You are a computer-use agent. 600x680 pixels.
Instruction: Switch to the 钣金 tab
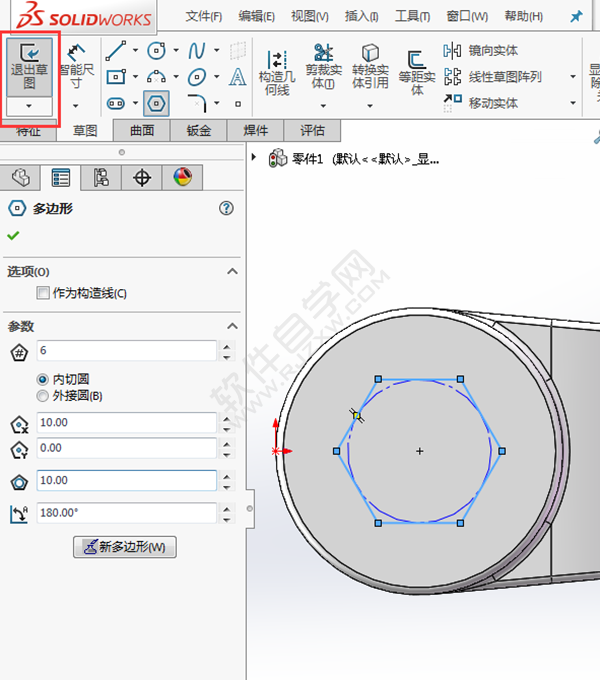[x=198, y=130]
